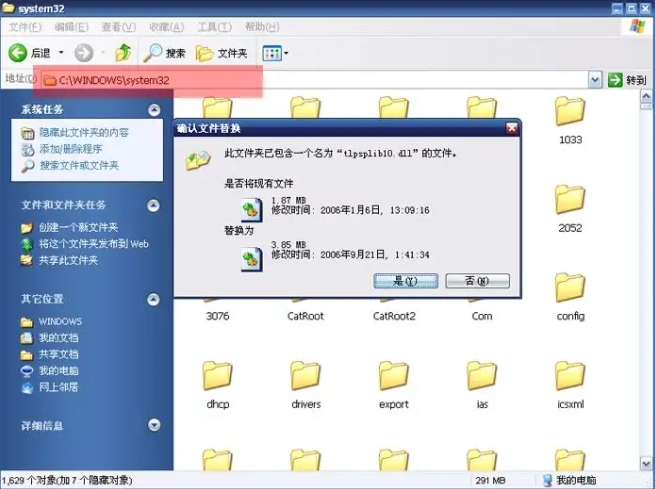Image resolution: width=655 pixels, height=489 pixels.
Task: Click scrollbar down arrow in file list
Action: click(x=646, y=464)
